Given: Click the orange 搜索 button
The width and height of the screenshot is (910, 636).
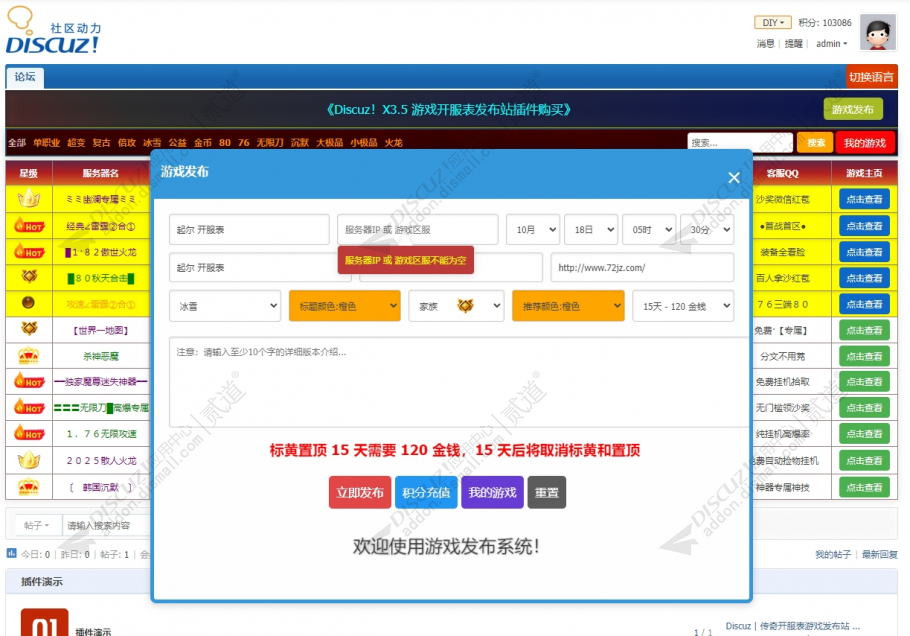Looking at the screenshot, I should pos(815,143).
